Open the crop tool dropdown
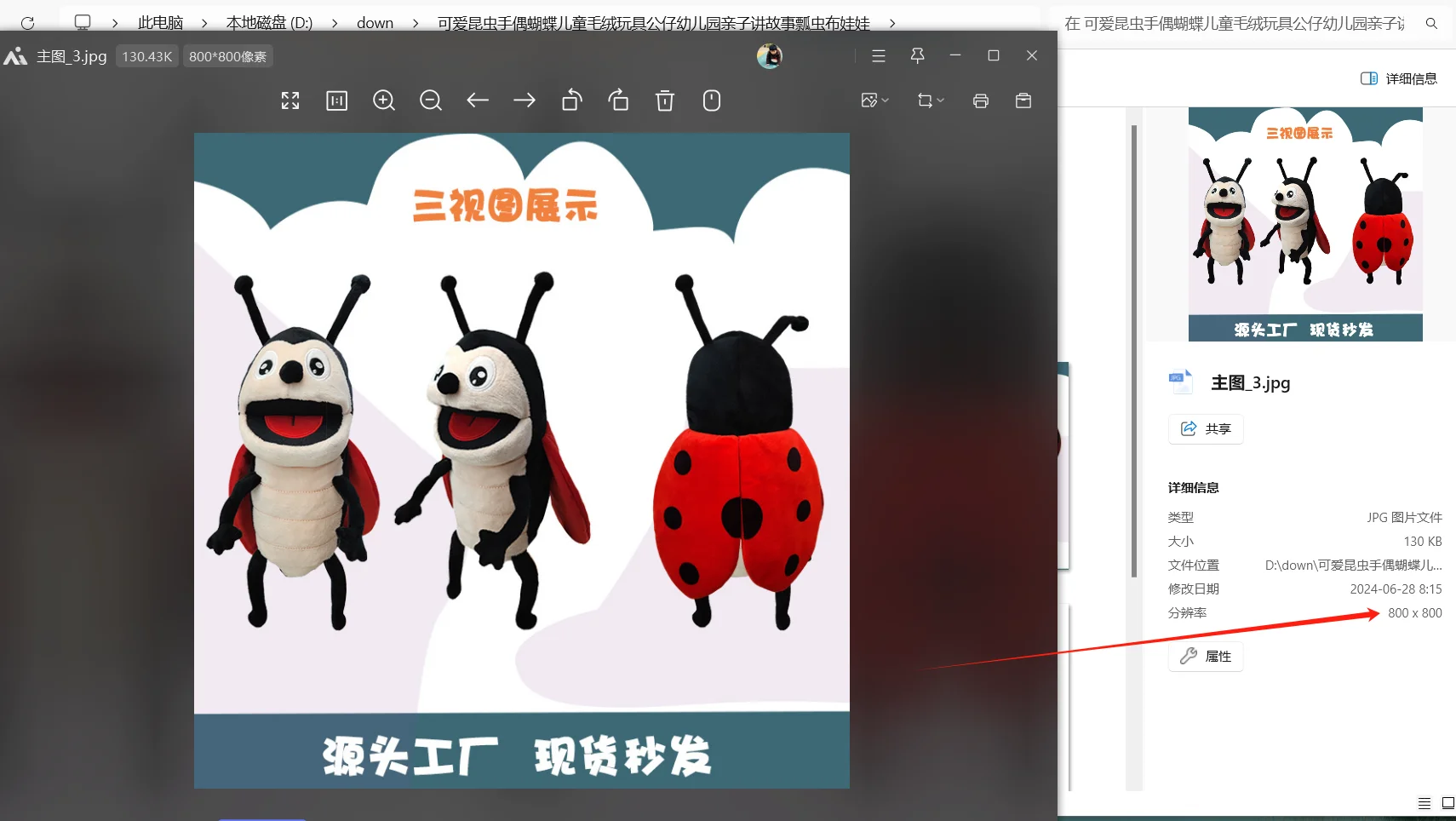The image size is (1456, 821). point(931,100)
